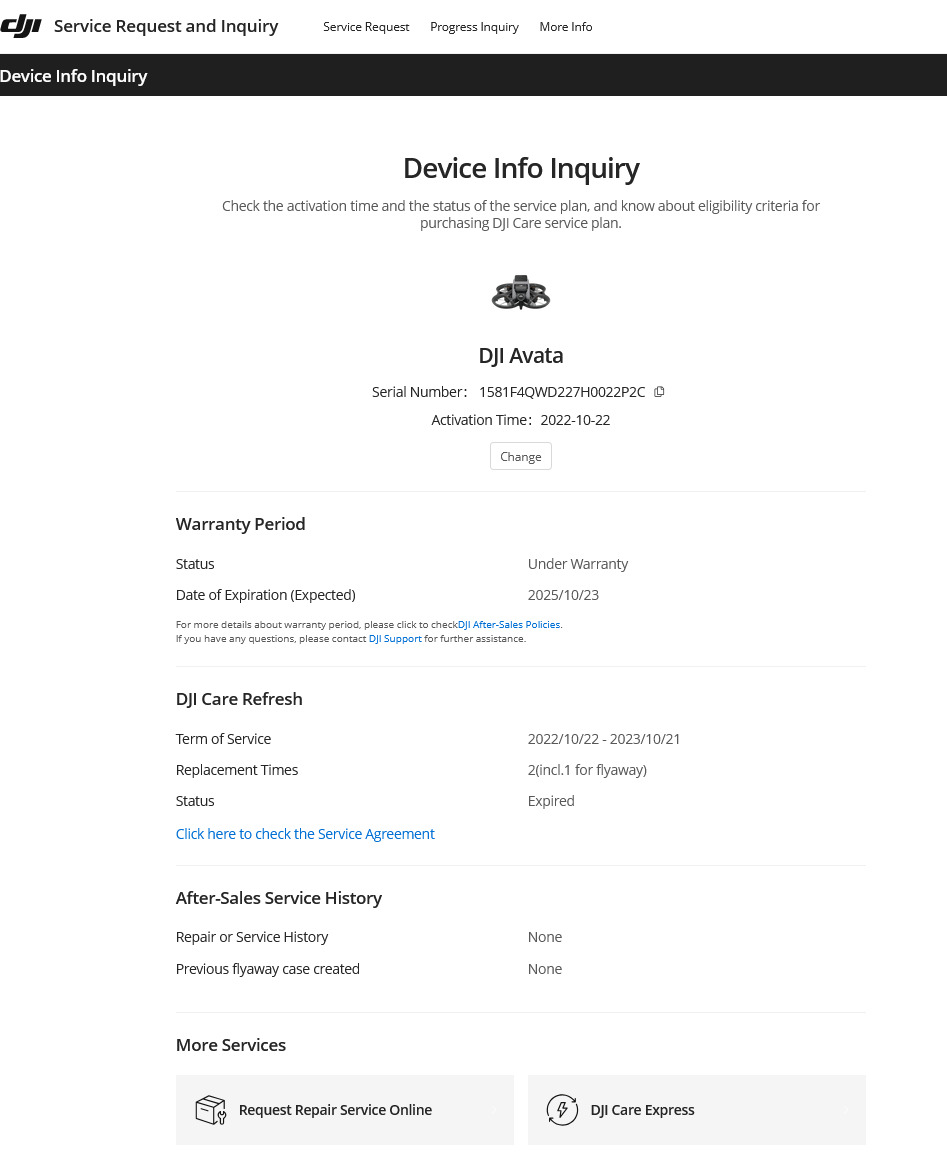
Task: Click the DJI Avata product name
Action: point(521,355)
